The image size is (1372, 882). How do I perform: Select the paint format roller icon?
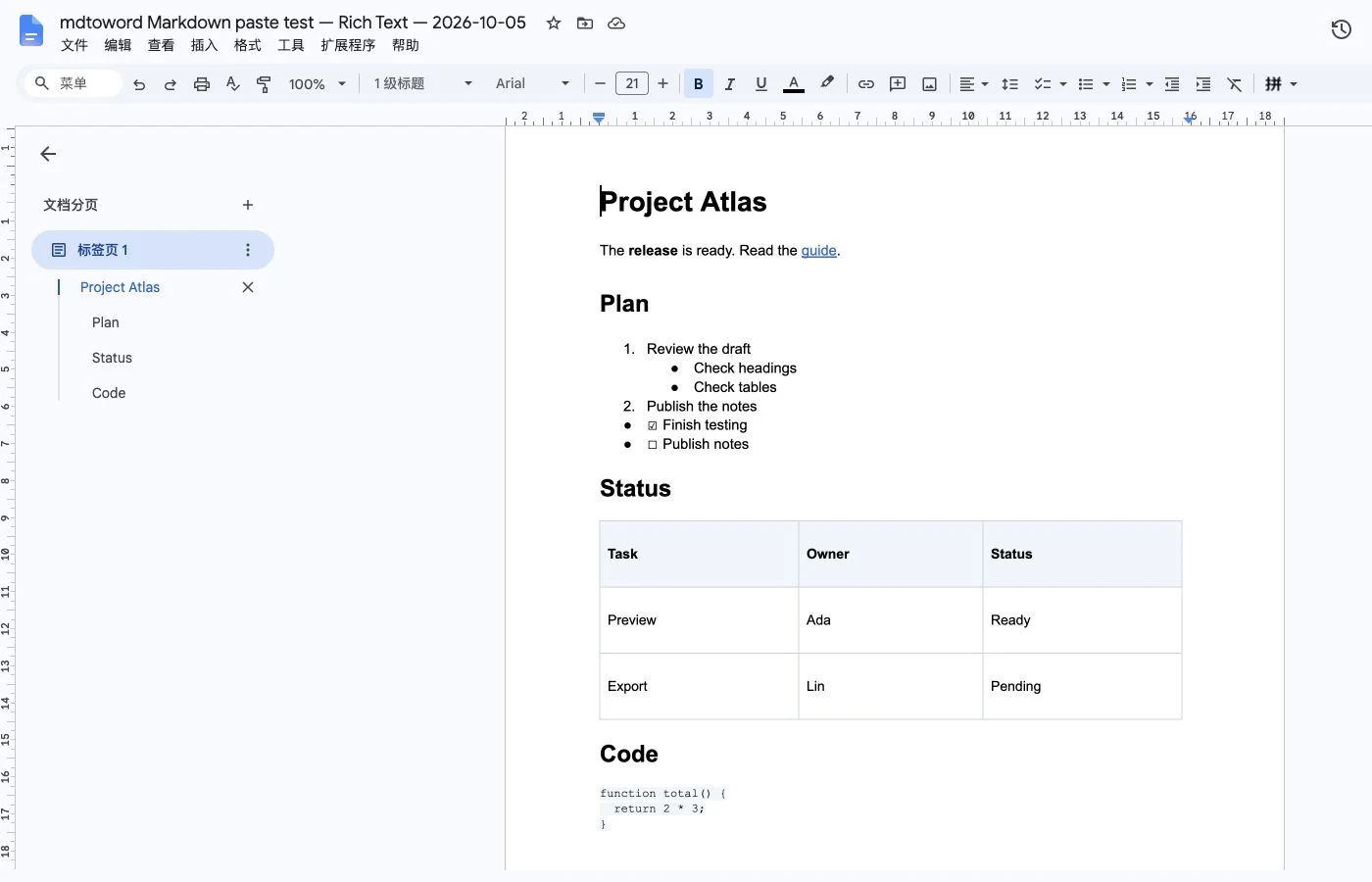(x=264, y=84)
